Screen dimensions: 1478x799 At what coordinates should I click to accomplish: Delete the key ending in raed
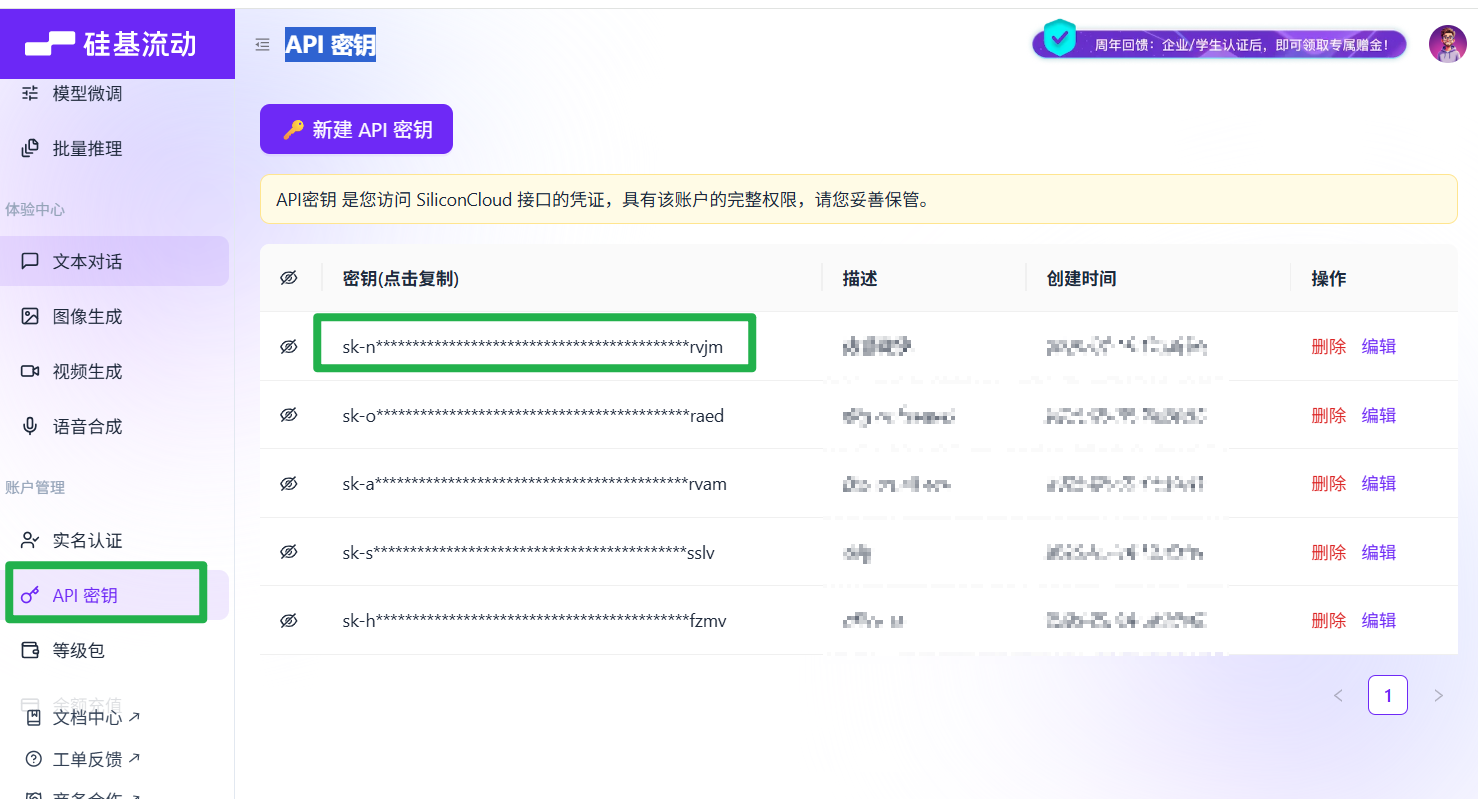[x=1328, y=415]
